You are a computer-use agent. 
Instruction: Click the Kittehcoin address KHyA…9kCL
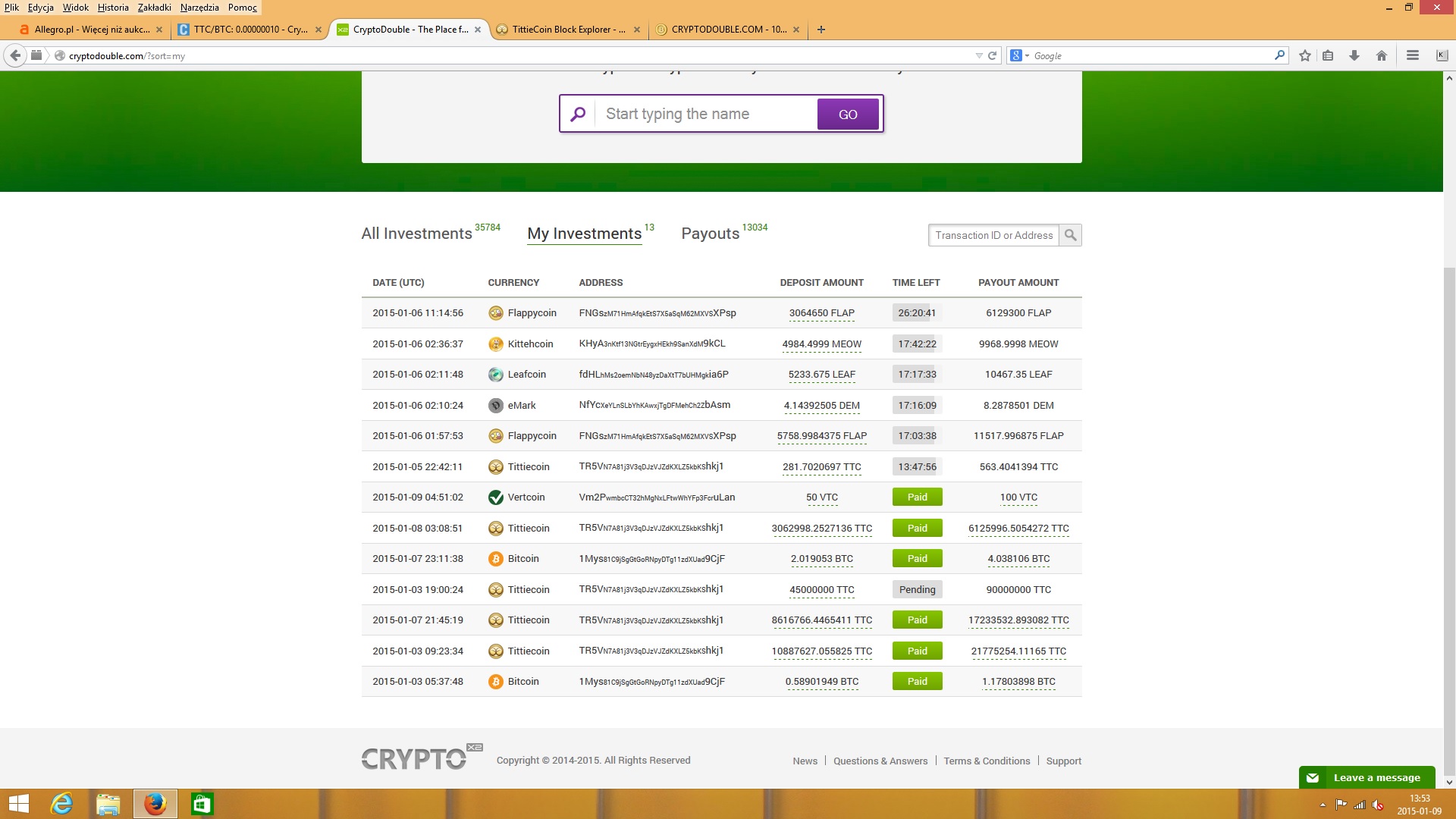click(x=652, y=344)
